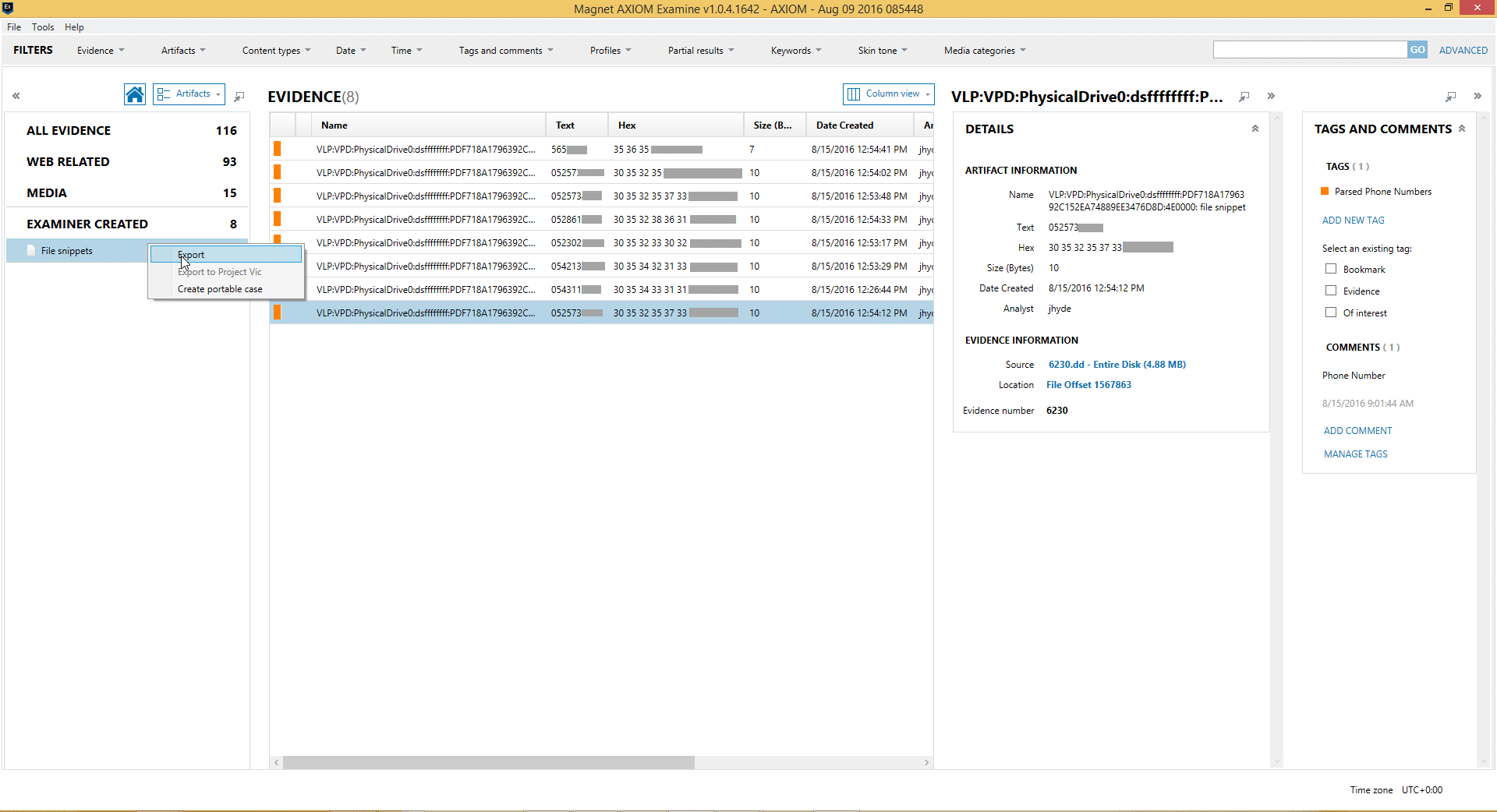Click orange tag marker on 052861 row
The width and height of the screenshot is (1497, 812).
277,219
